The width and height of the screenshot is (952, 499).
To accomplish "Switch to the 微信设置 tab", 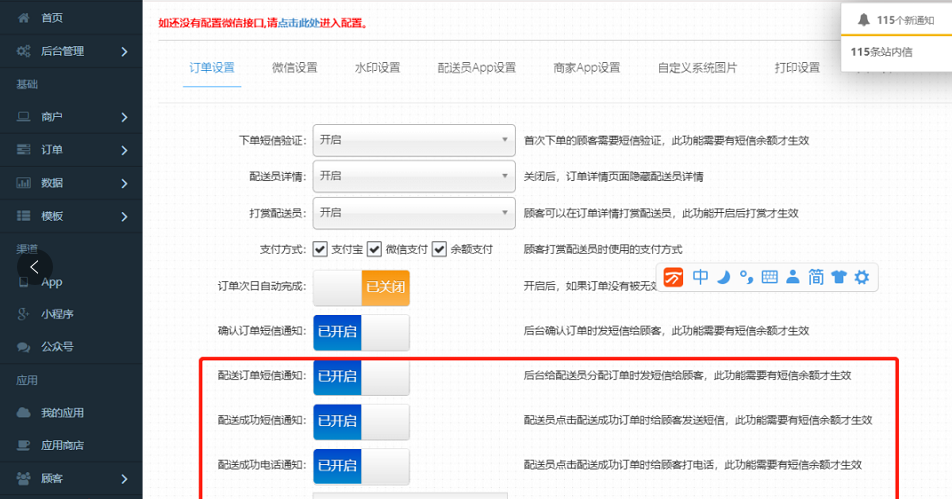I will [294, 68].
